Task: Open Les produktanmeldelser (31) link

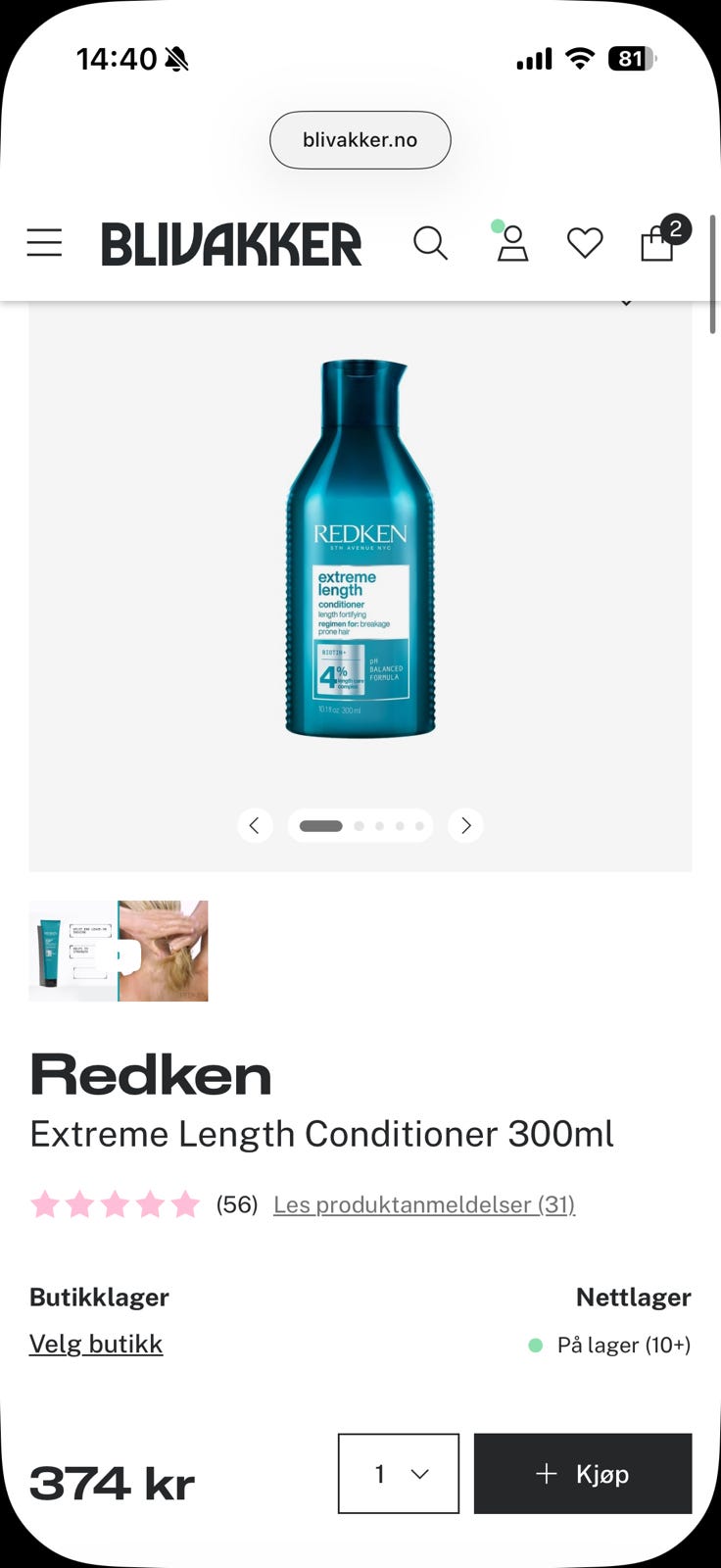Action: [x=424, y=1204]
